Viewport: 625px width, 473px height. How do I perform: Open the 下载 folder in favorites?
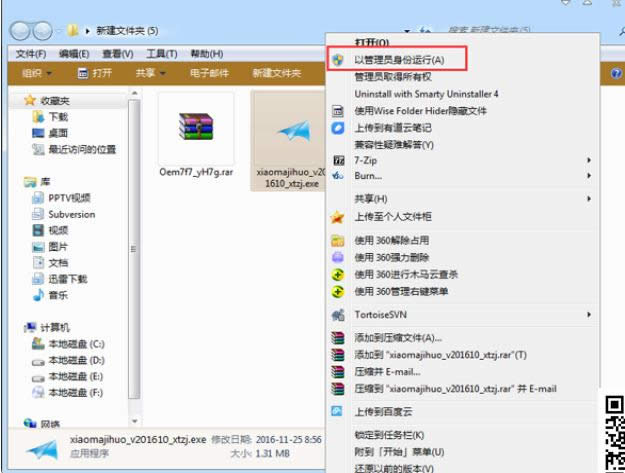click(x=57, y=117)
